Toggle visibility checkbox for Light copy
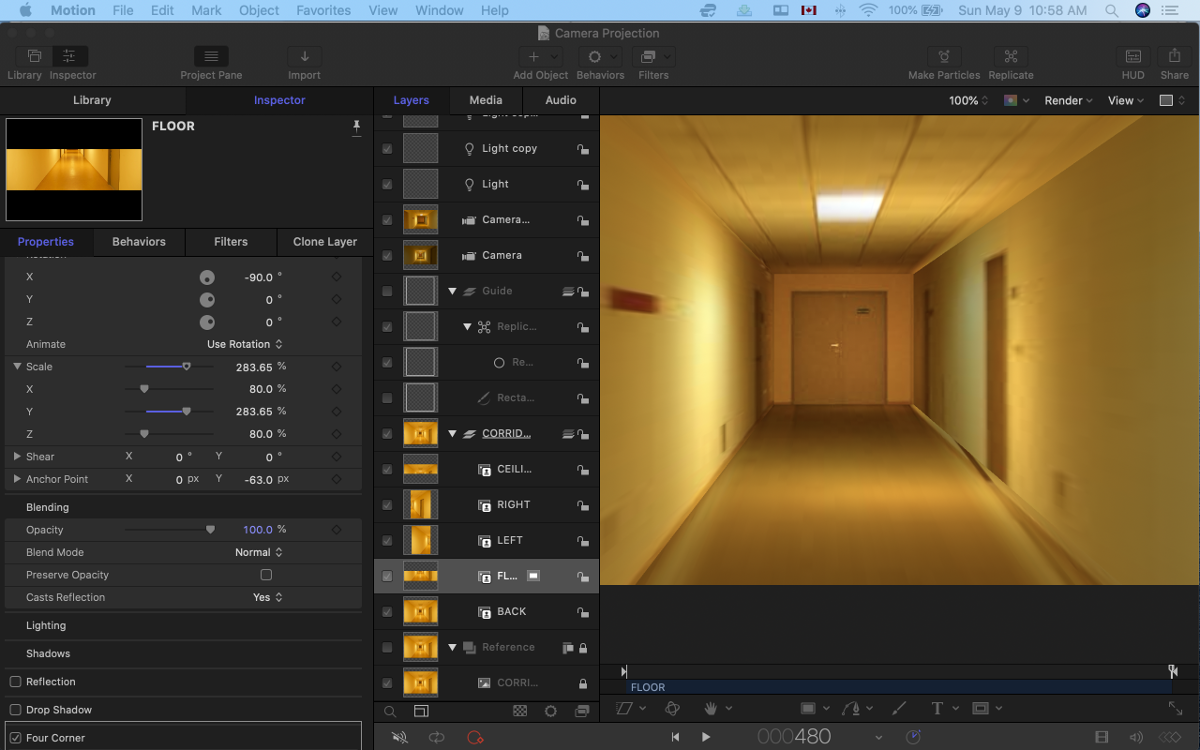Viewport: 1200px width, 750px height. pos(387,149)
